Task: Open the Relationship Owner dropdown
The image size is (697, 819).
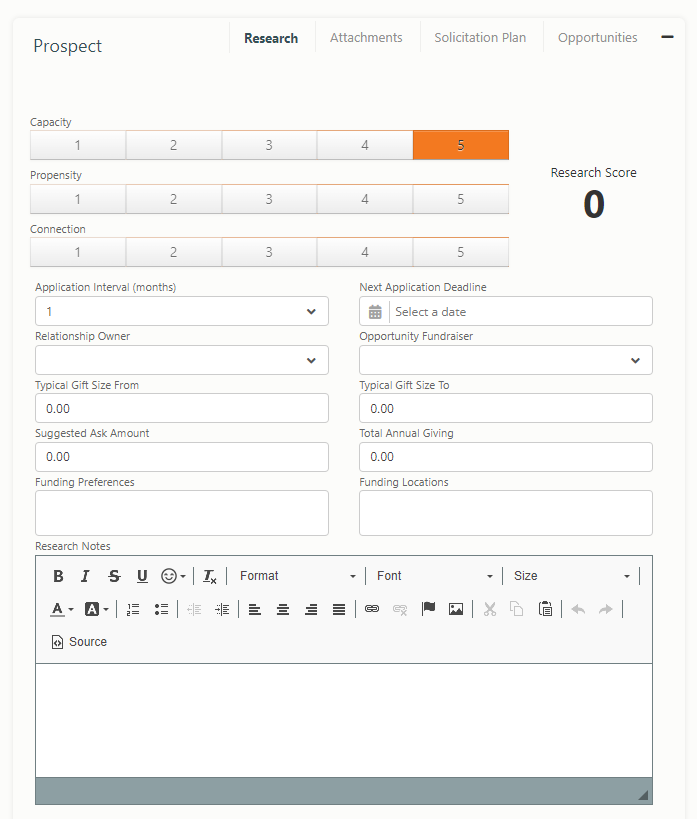Action: [182, 360]
